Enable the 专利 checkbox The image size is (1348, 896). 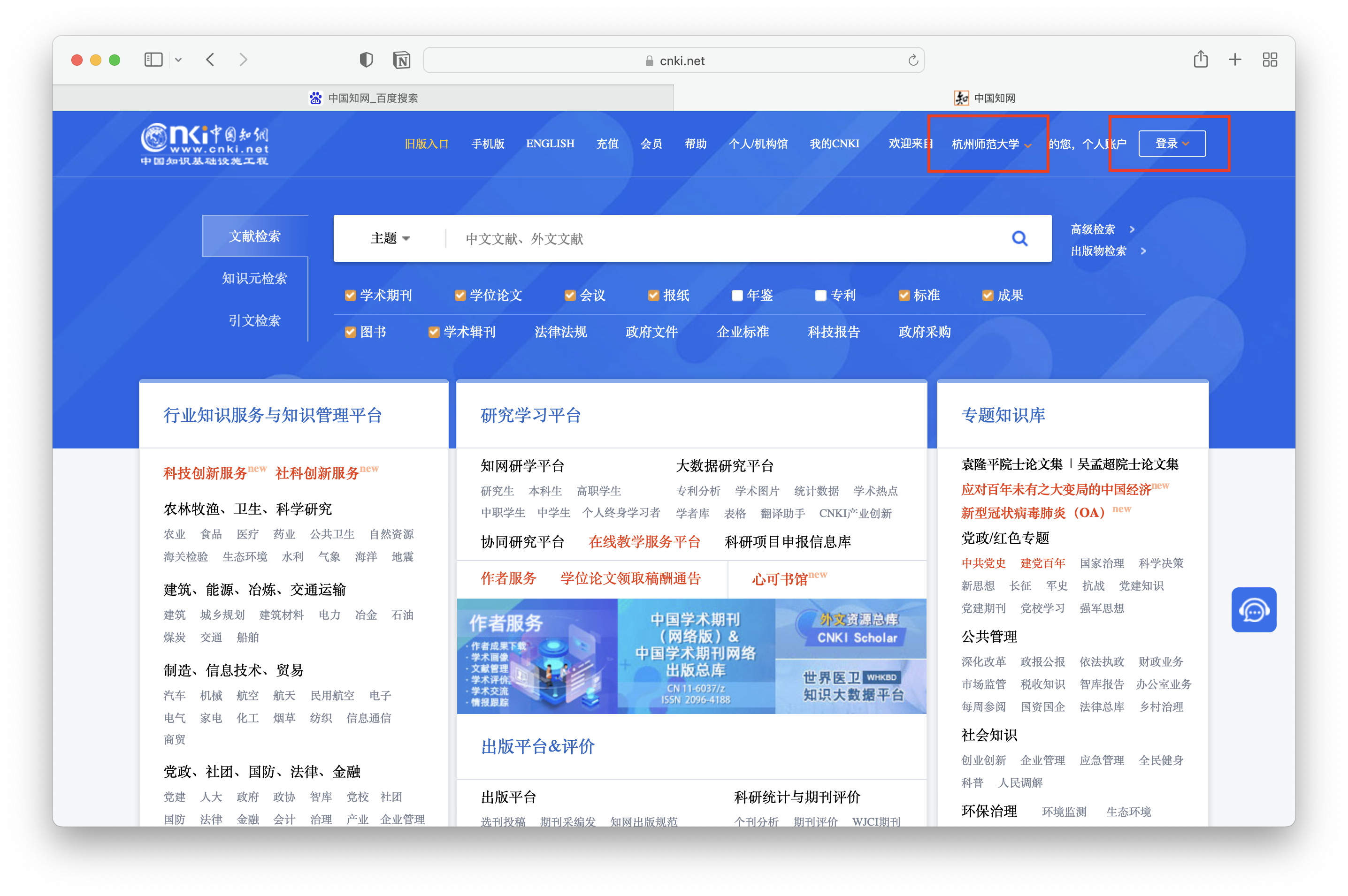click(820, 296)
